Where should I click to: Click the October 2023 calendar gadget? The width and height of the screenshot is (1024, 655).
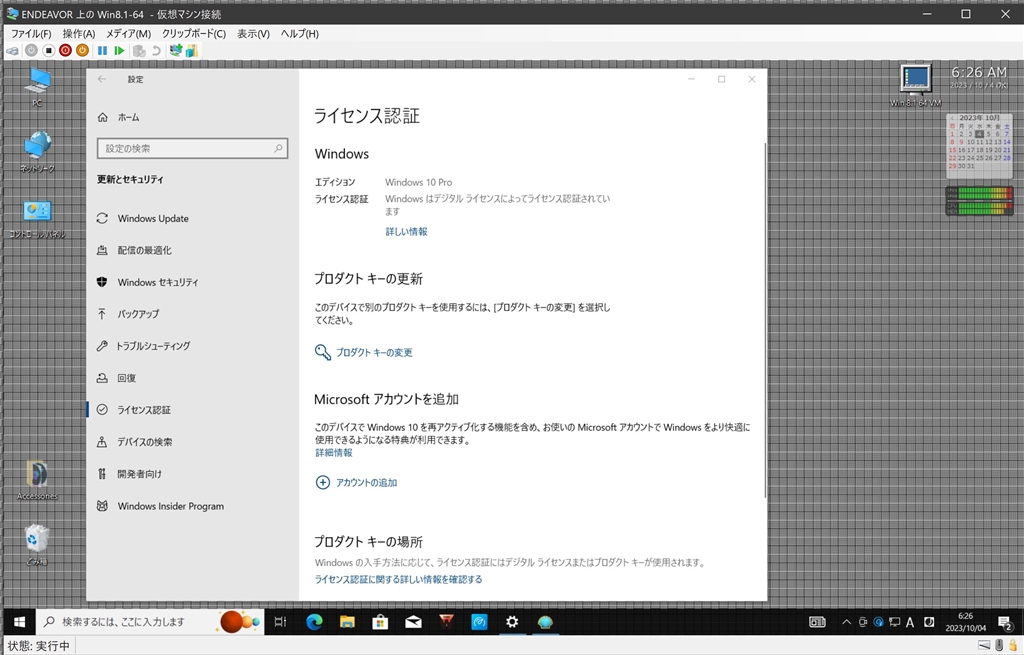(980, 145)
